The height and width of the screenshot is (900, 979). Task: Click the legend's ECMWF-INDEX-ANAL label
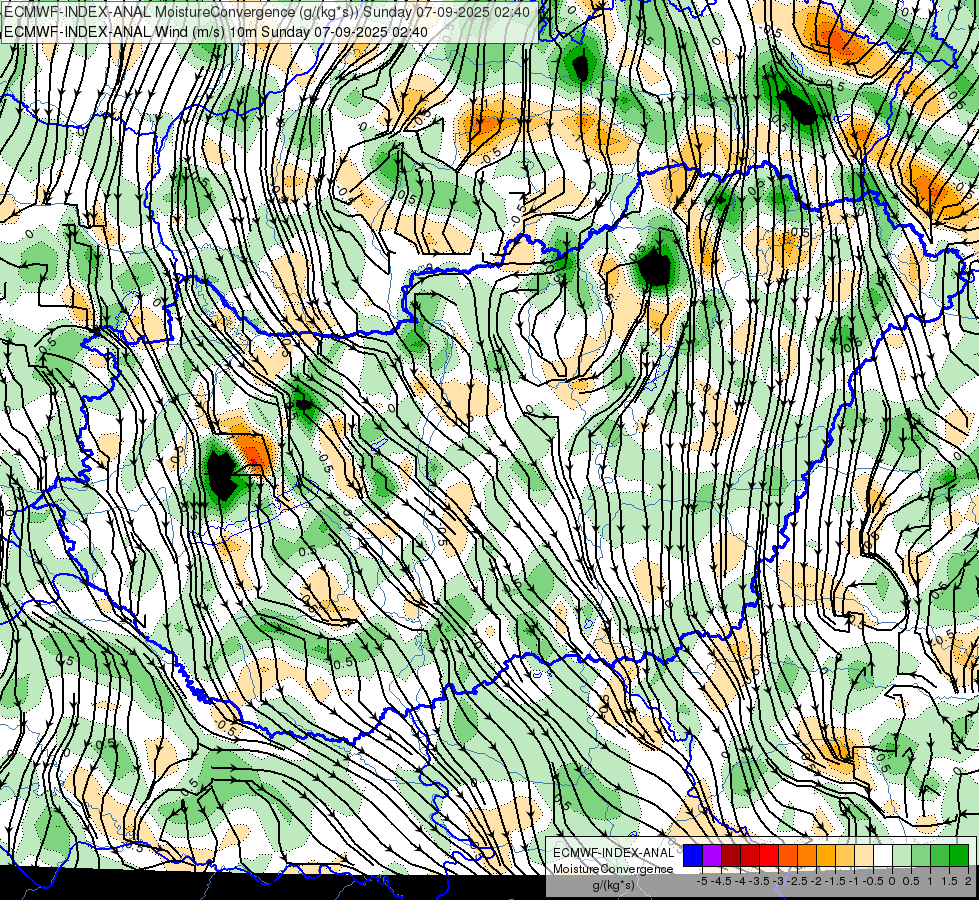(x=613, y=853)
